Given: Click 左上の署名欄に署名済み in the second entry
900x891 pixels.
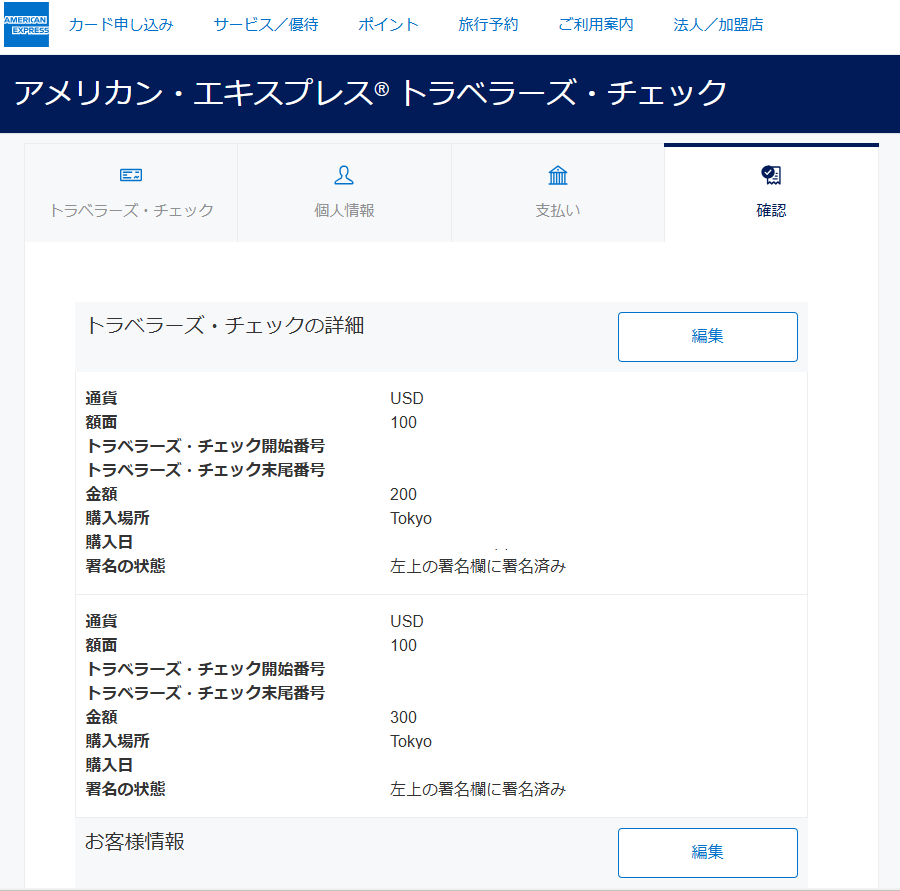Looking at the screenshot, I should pyautogui.click(x=478, y=789).
